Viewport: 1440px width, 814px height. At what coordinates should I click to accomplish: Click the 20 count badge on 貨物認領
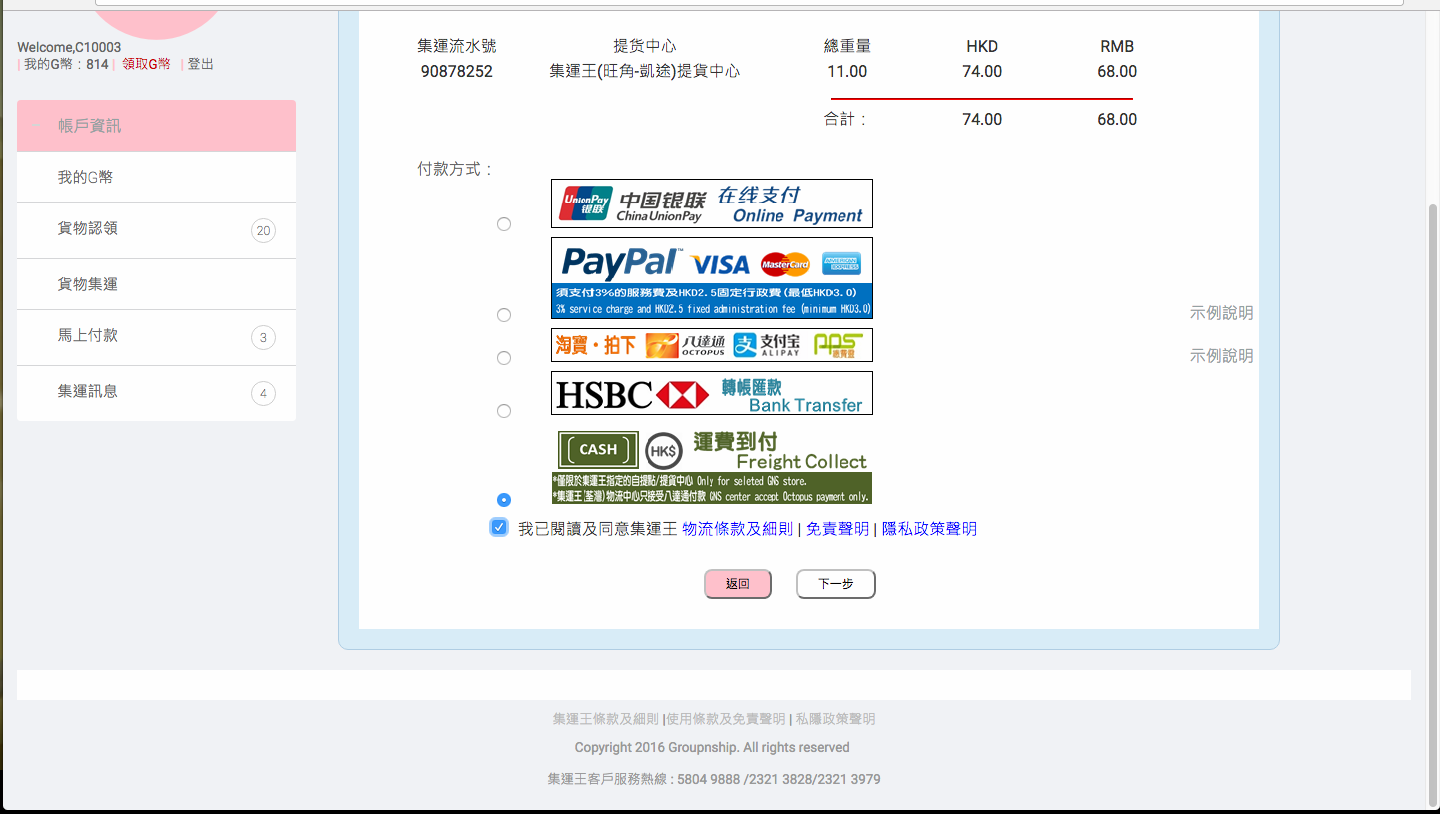click(263, 231)
